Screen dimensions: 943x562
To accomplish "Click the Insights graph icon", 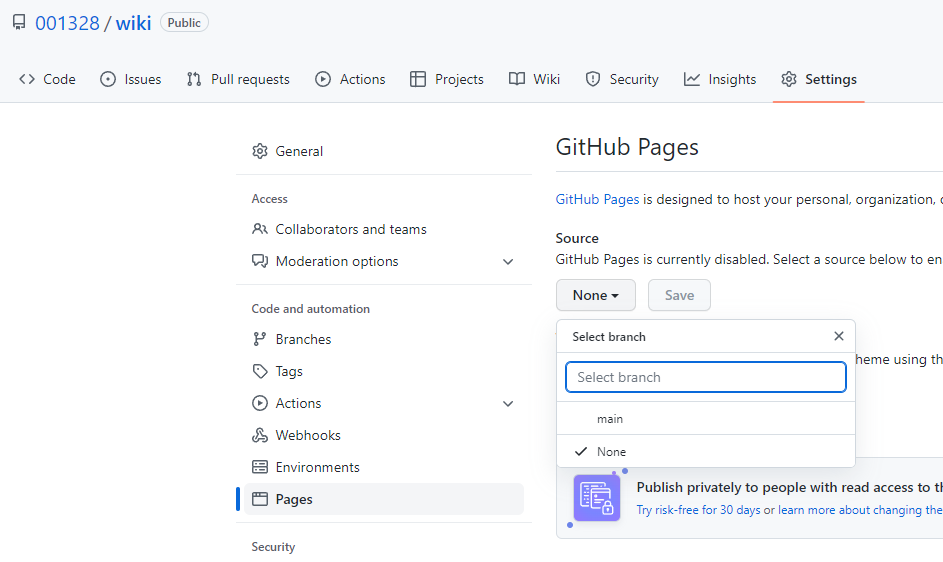I will point(692,79).
